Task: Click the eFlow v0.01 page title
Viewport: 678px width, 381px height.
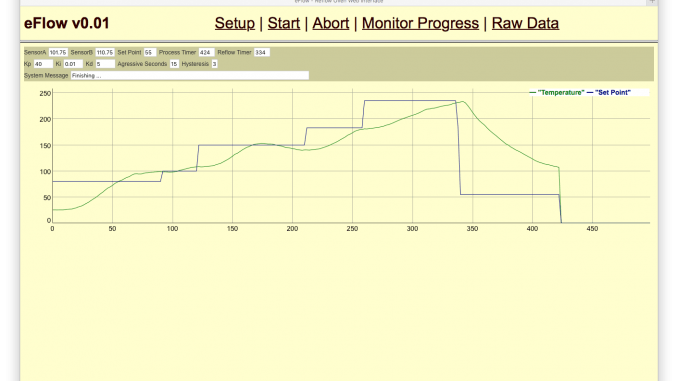Action: 67,23
